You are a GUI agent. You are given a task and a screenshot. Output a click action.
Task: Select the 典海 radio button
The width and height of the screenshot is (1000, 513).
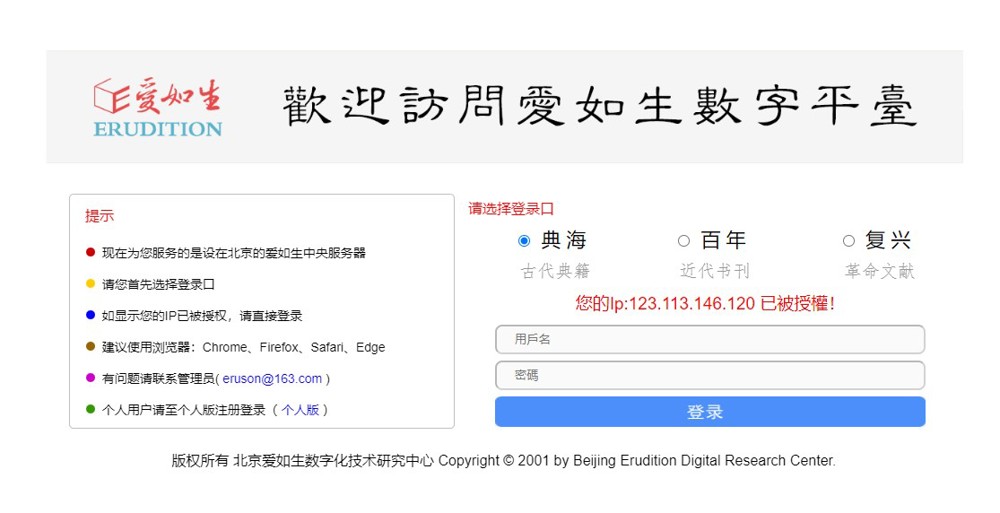pos(525,241)
